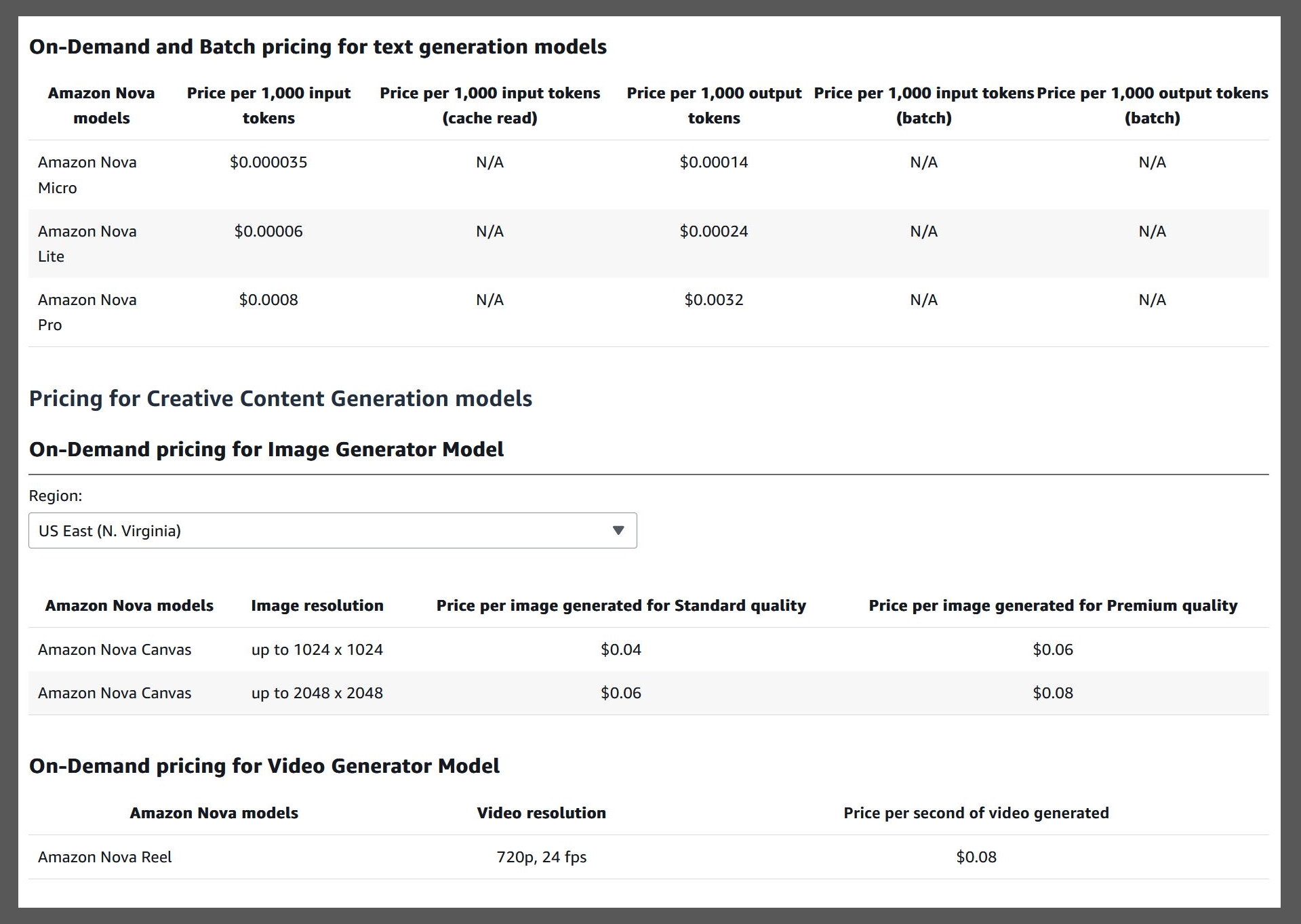
Task: Click the On-Demand and Batch pricing heading
Action: (x=318, y=47)
